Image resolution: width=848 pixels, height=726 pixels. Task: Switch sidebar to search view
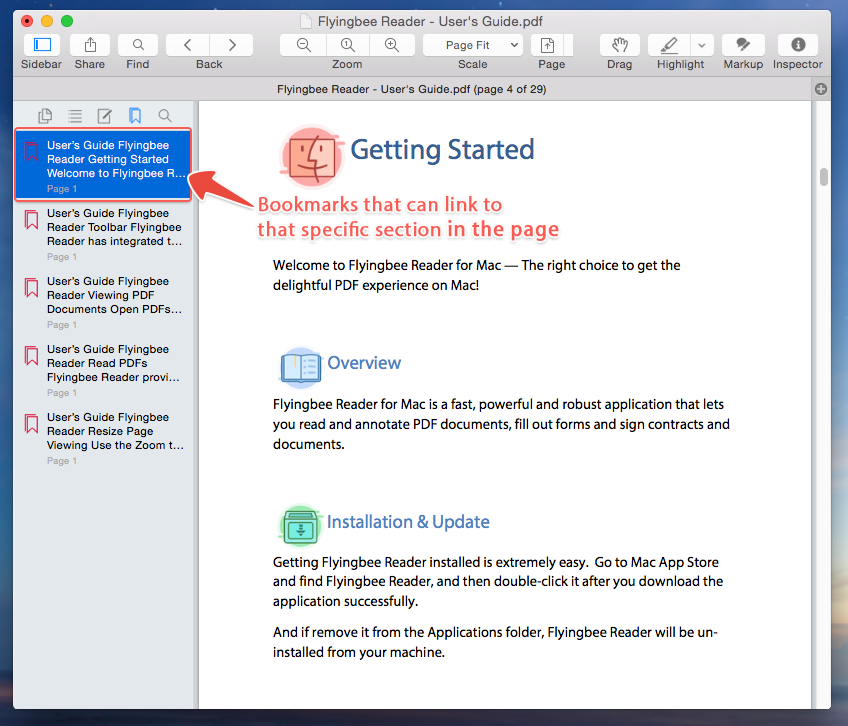[x=165, y=115]
